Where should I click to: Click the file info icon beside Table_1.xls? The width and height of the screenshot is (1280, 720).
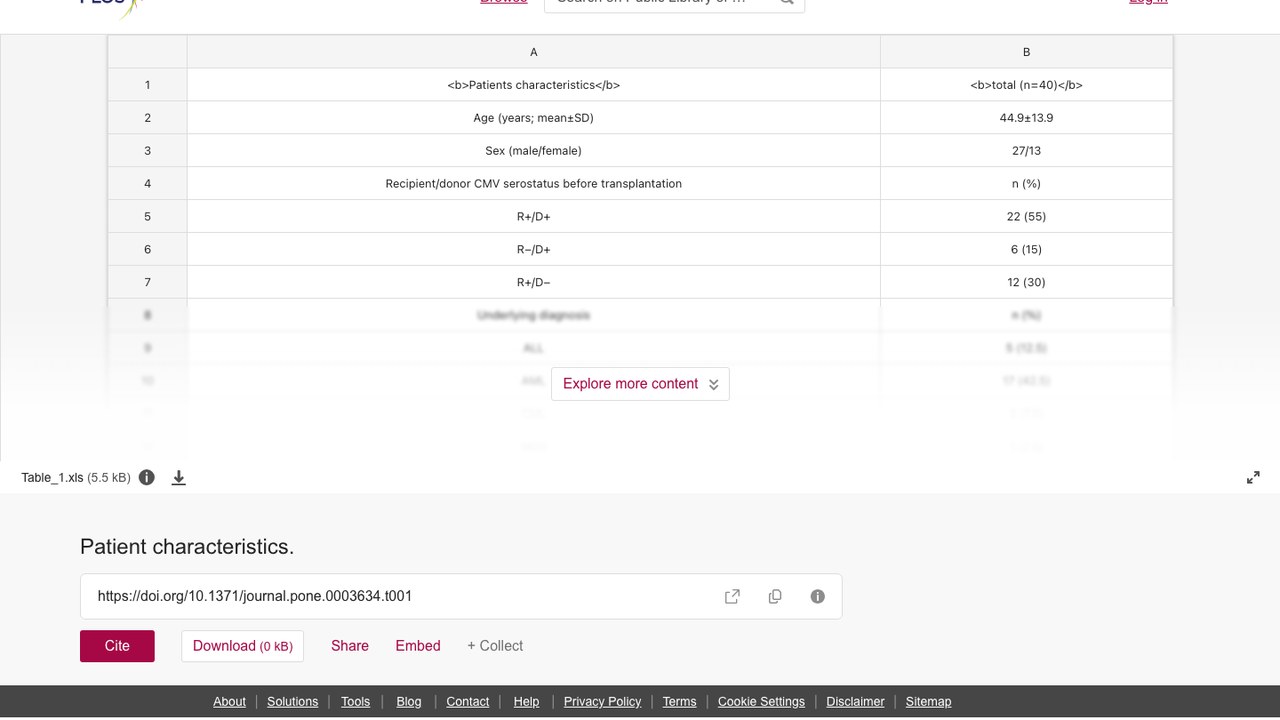(x=147, y=477)
